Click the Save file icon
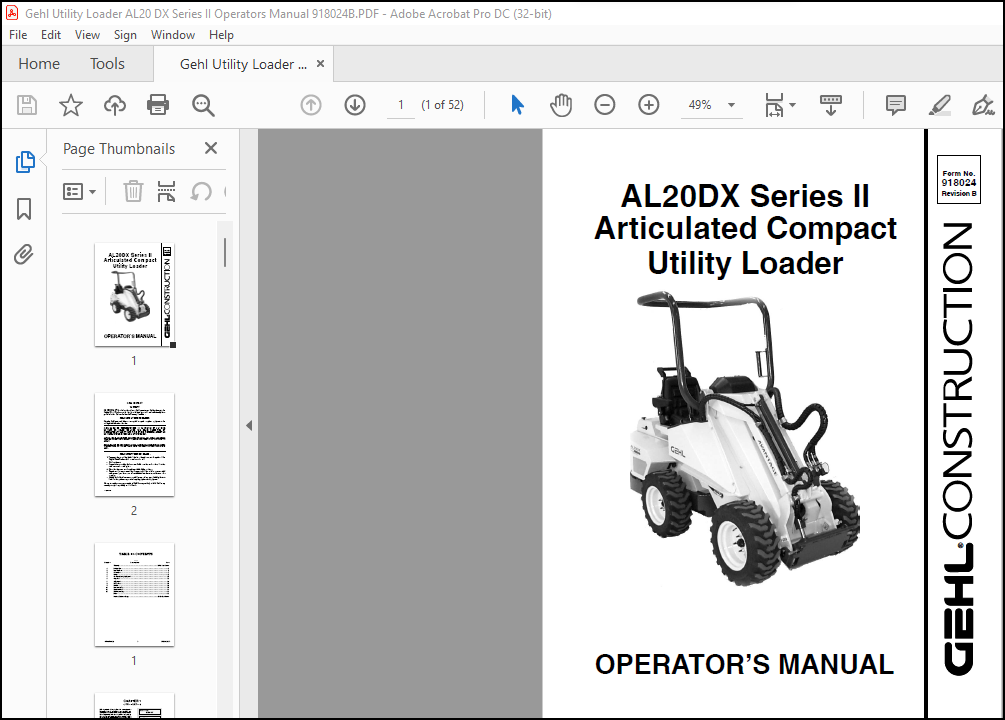 click(27, 105)
